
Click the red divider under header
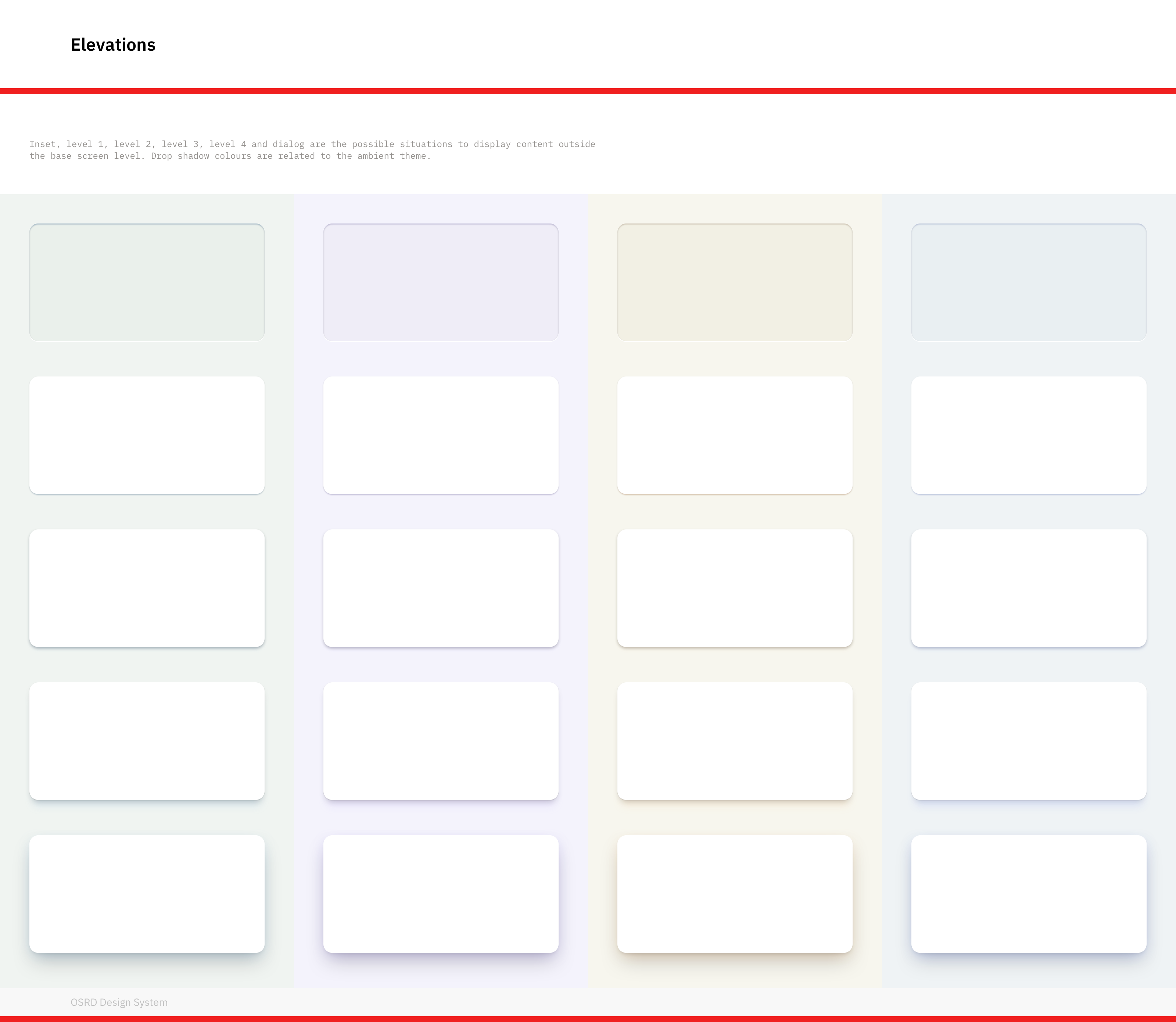(588, 91)
